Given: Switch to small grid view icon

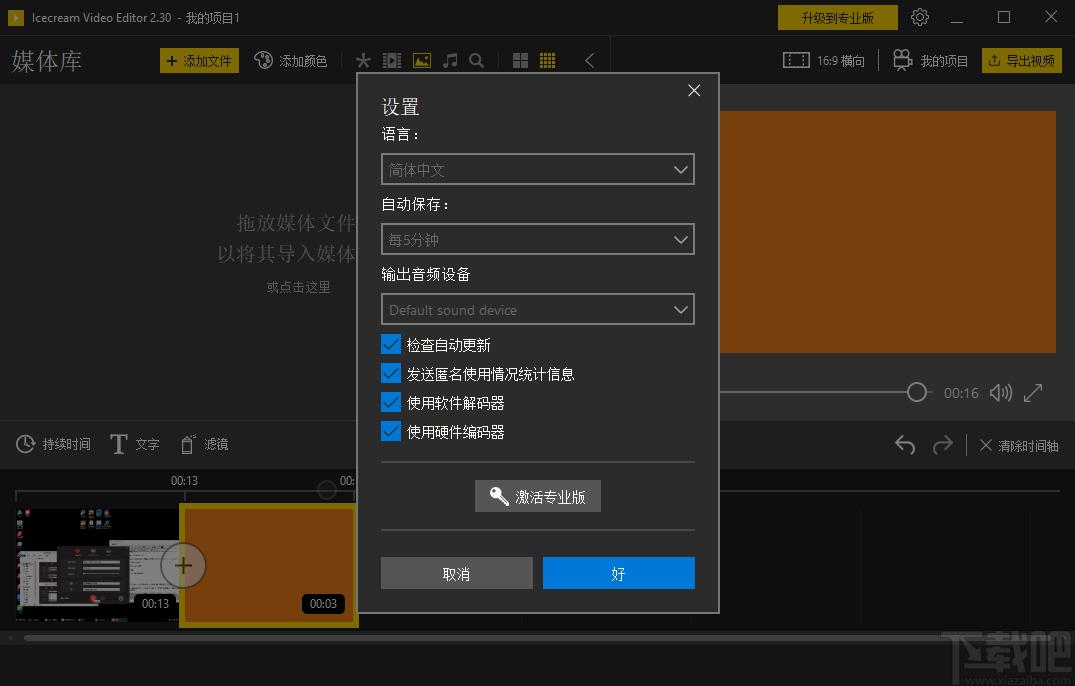Looking at the screenshot, I should [x=547, y=61].
